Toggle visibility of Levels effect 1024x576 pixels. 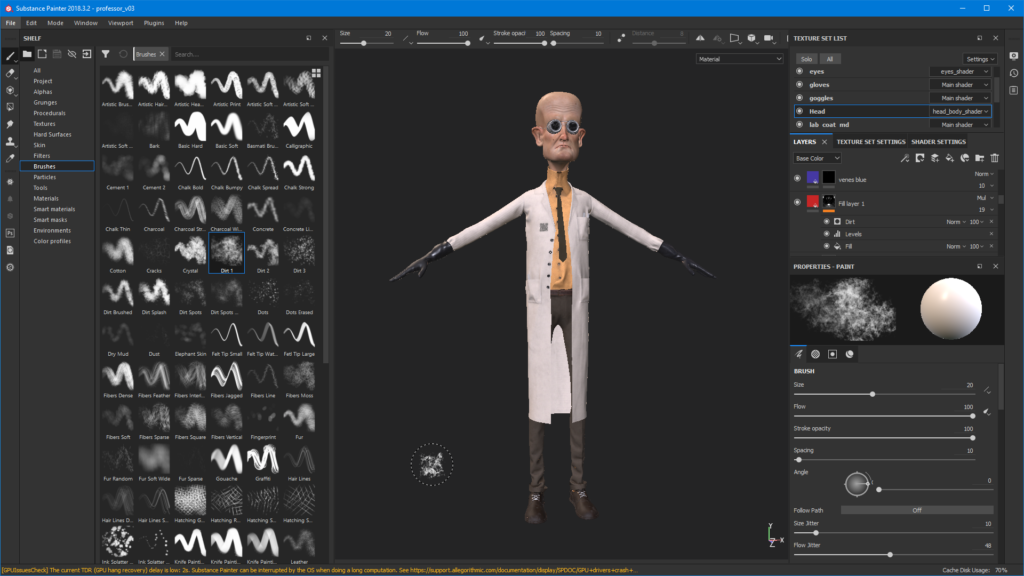click(x=827, y=234)
